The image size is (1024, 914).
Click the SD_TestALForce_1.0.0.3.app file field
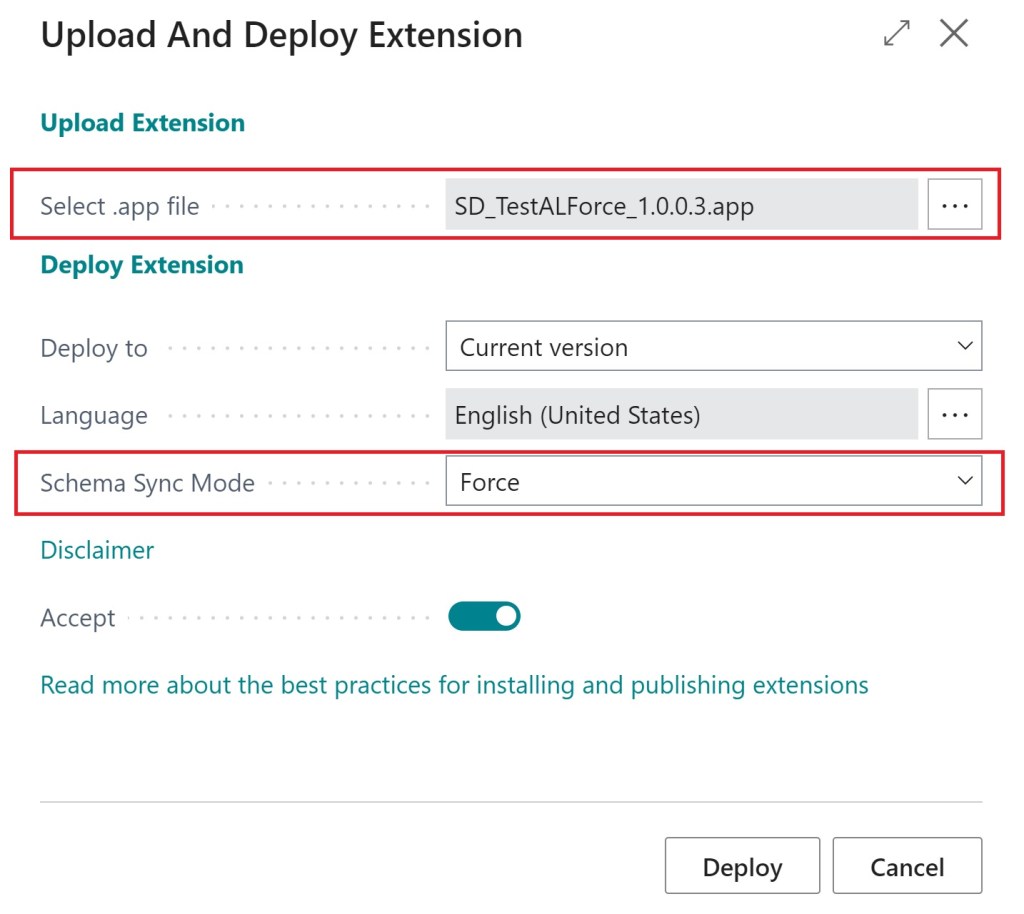(x=681, y=206)
